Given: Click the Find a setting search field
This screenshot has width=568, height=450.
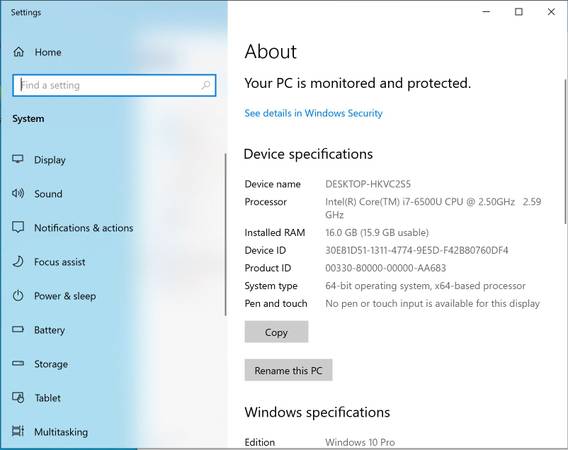Looking at the screenshot, I should [x=114, y=85].
